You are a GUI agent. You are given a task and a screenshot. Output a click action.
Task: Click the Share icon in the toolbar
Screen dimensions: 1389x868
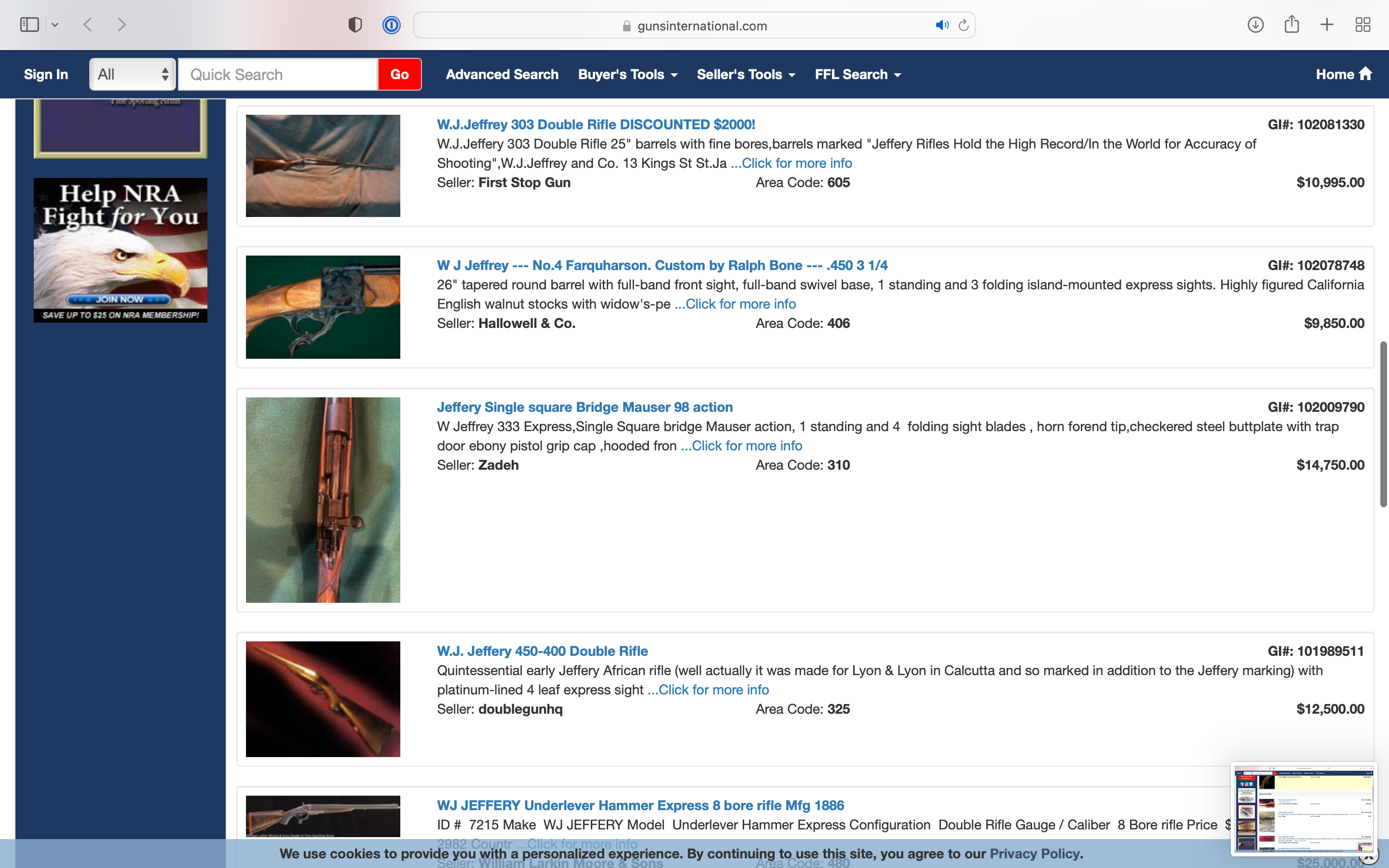coord(1292,25)
